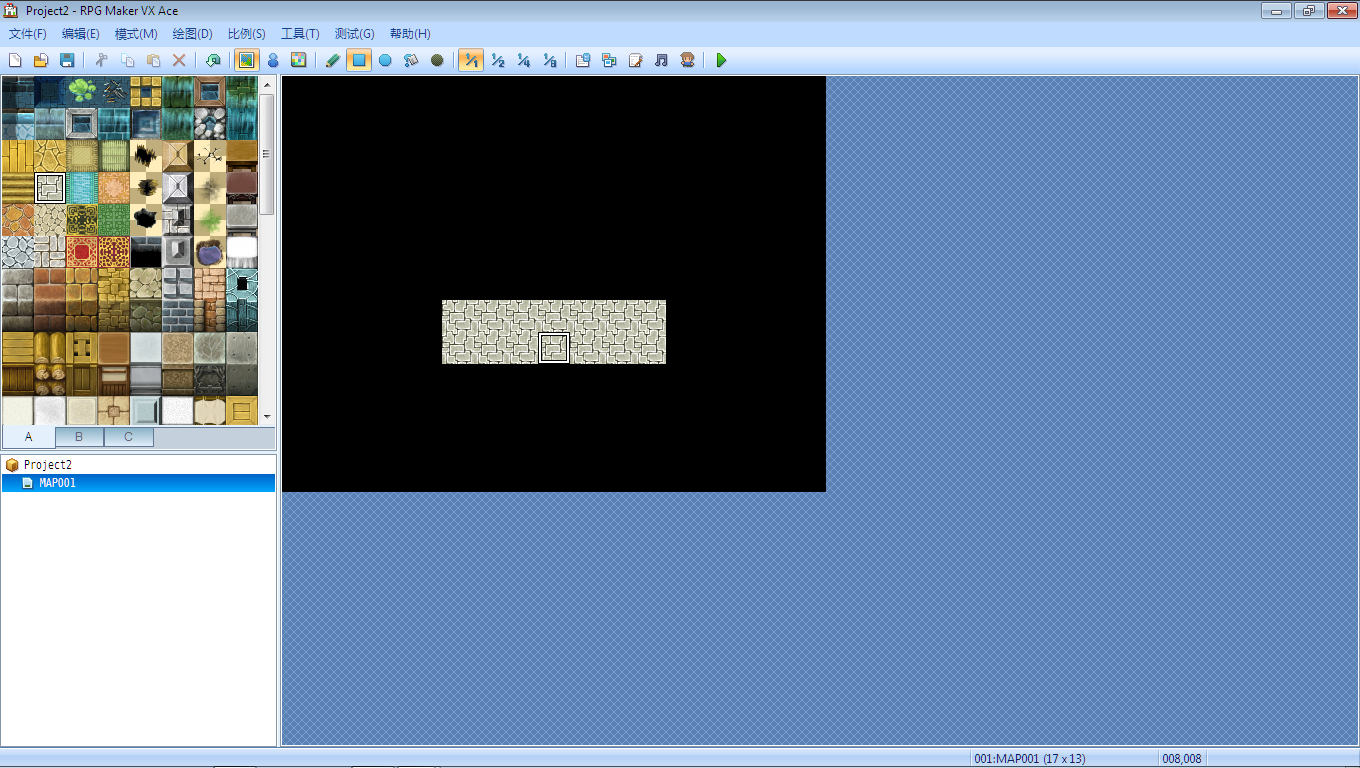Screen dimensions: 1360x768
Task: Select the Shadow Pen tool
Action: tap(437, 61)
